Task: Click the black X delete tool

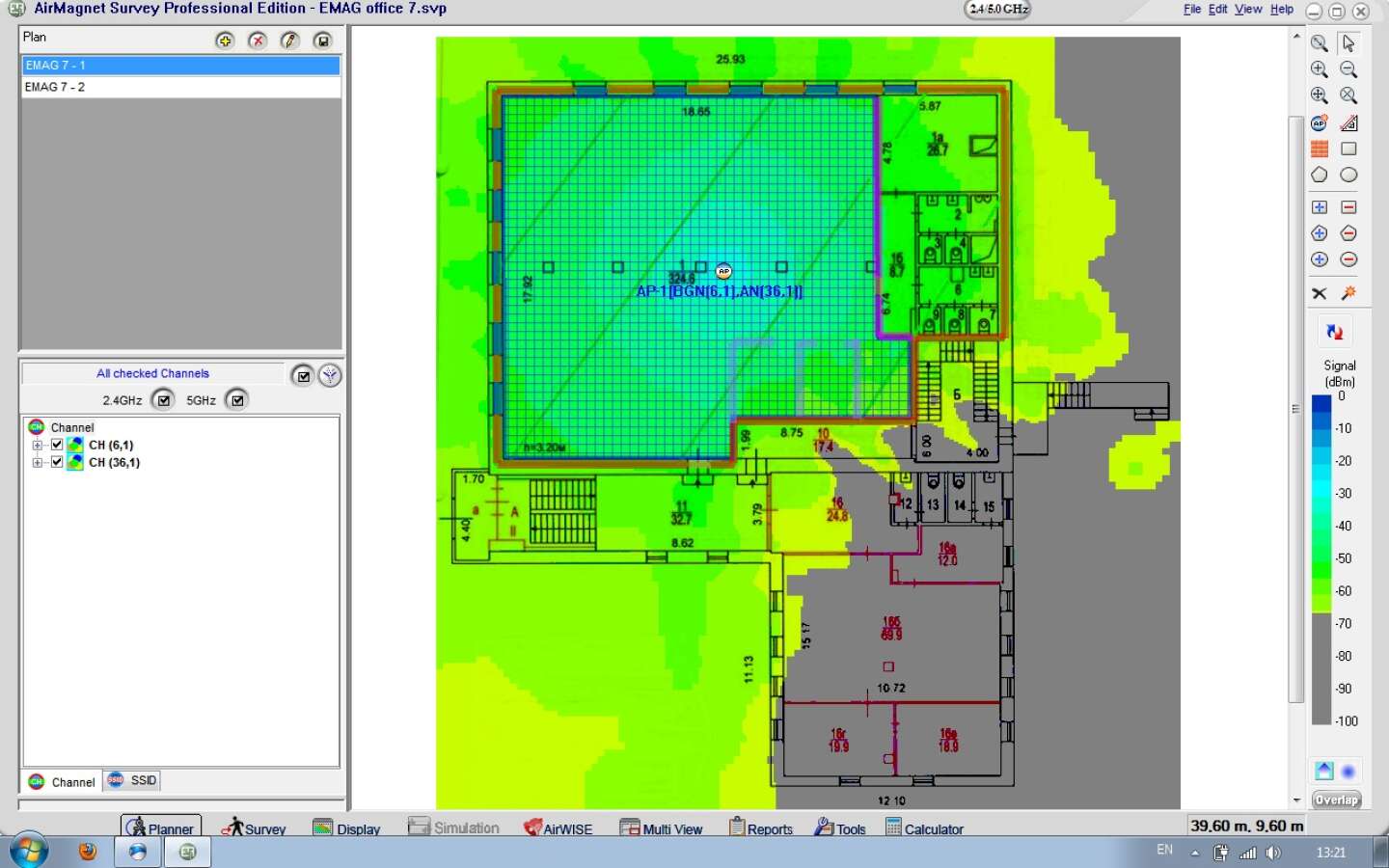Action: point(1320,293)
